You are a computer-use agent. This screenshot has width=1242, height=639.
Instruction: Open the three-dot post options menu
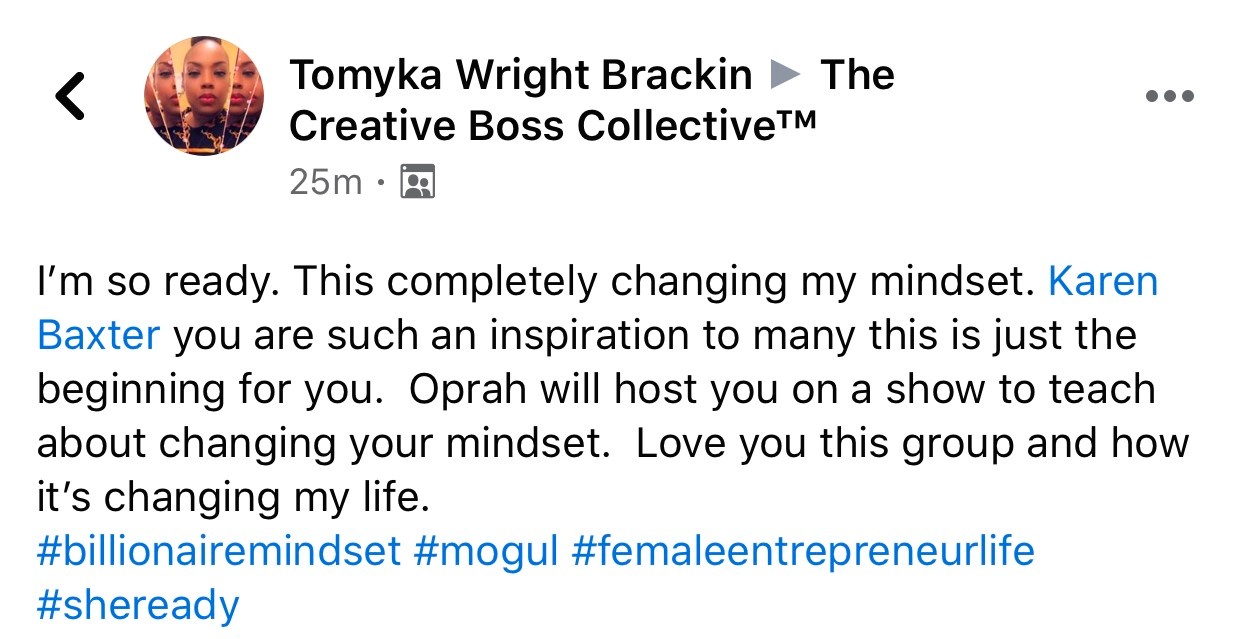[x=1169, y=97]
